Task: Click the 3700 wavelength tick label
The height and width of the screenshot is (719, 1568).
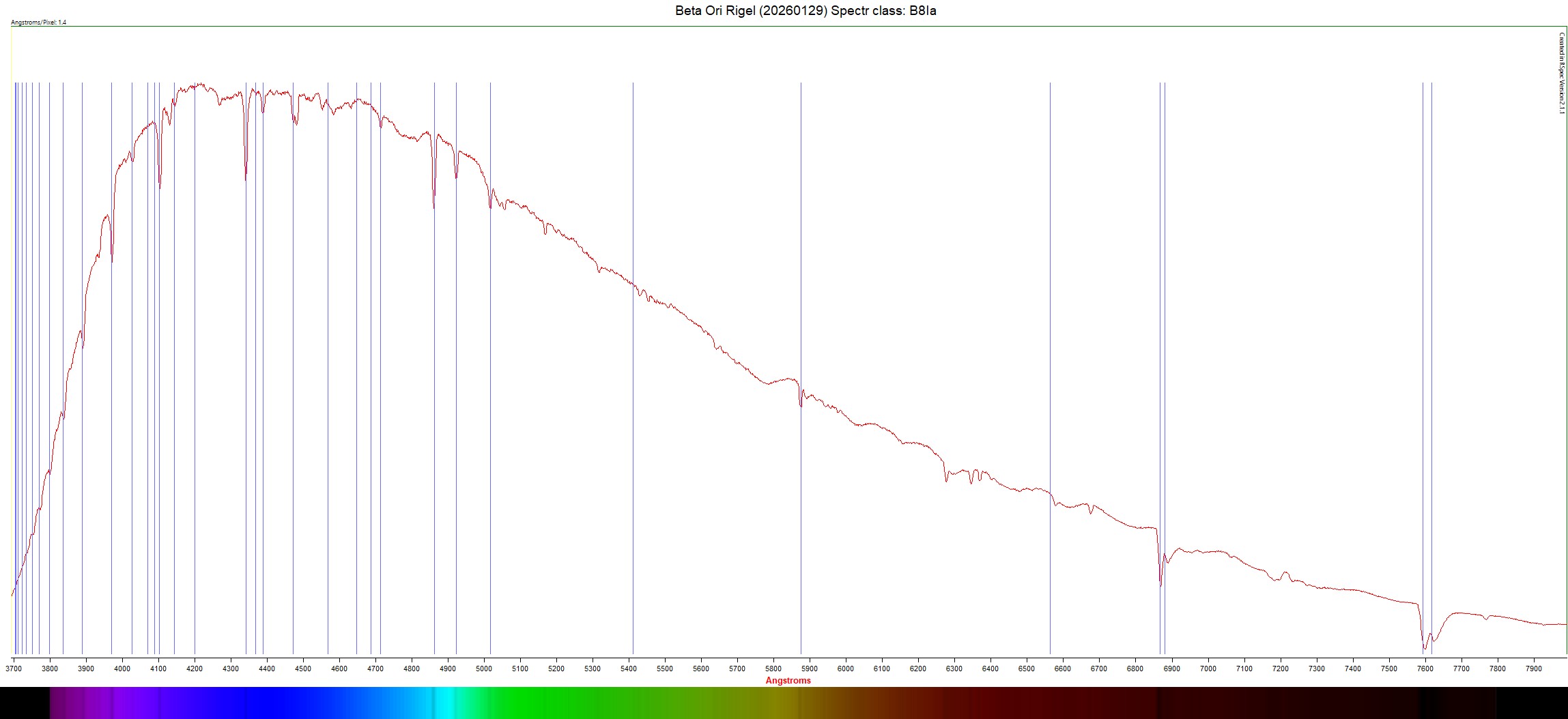Action: point(14,669)
